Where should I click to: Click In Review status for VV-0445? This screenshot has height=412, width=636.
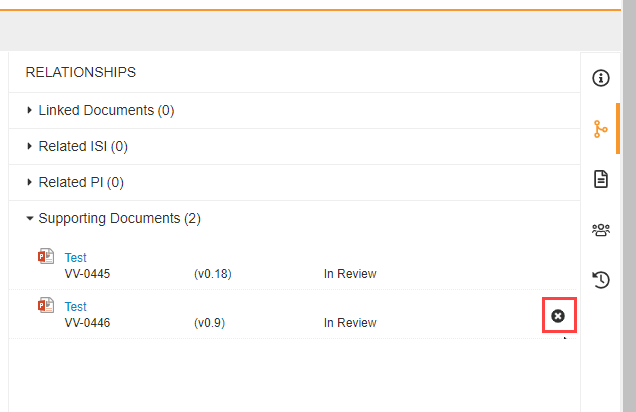click(350, 274)
